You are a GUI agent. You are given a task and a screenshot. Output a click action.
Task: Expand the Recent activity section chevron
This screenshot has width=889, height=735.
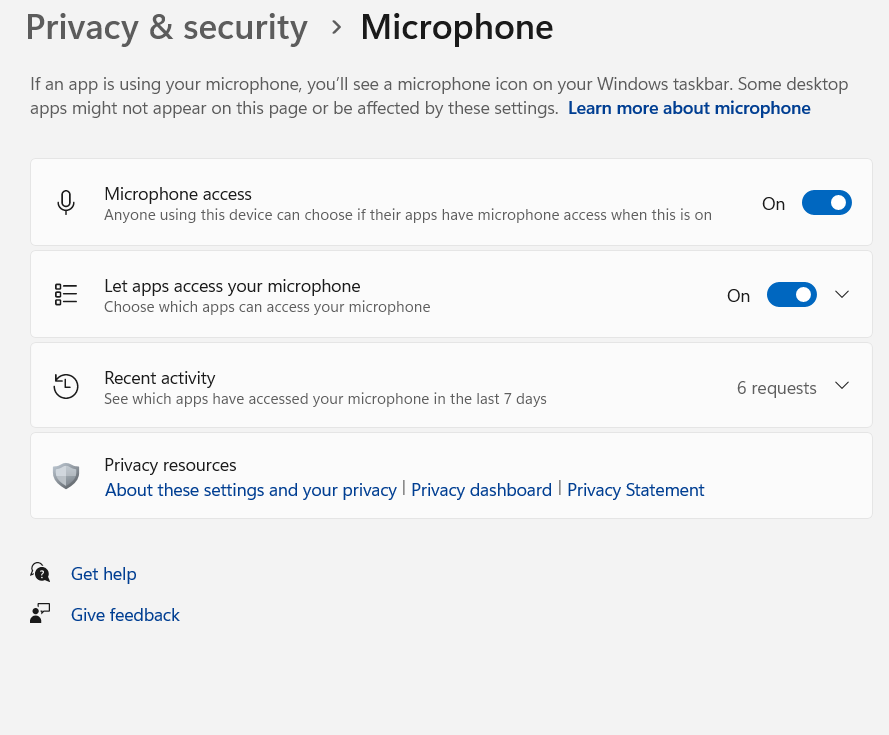(842, 386)
